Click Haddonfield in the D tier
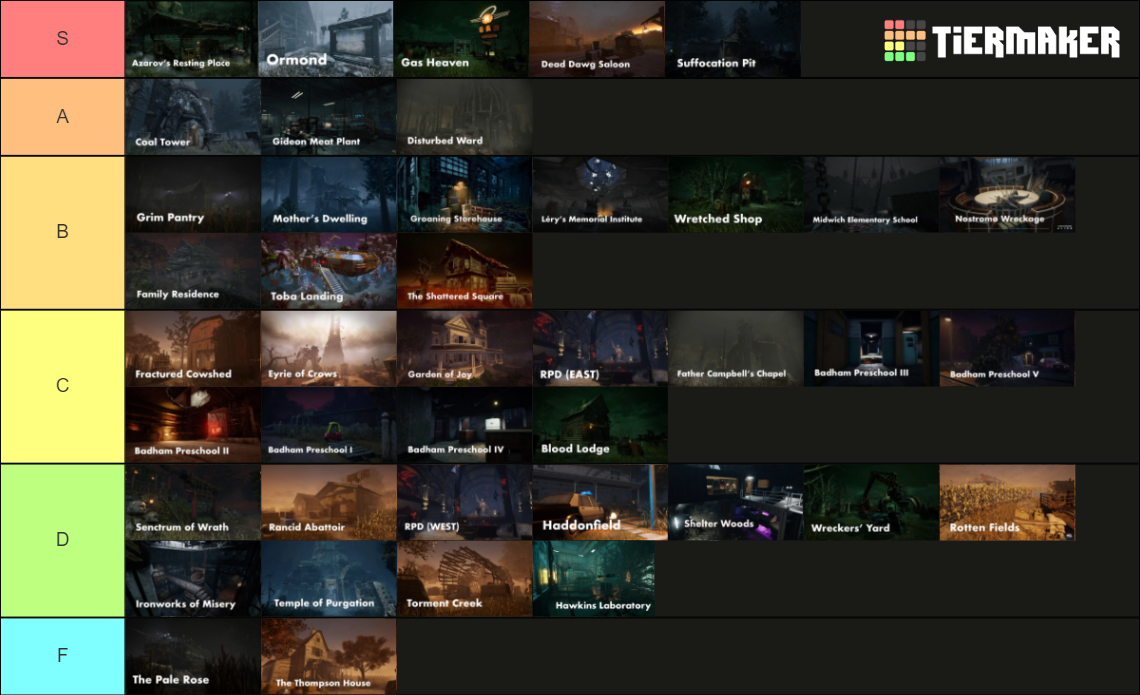The image size is (1140, 695). pyautogui.click(x=597, y=501)
